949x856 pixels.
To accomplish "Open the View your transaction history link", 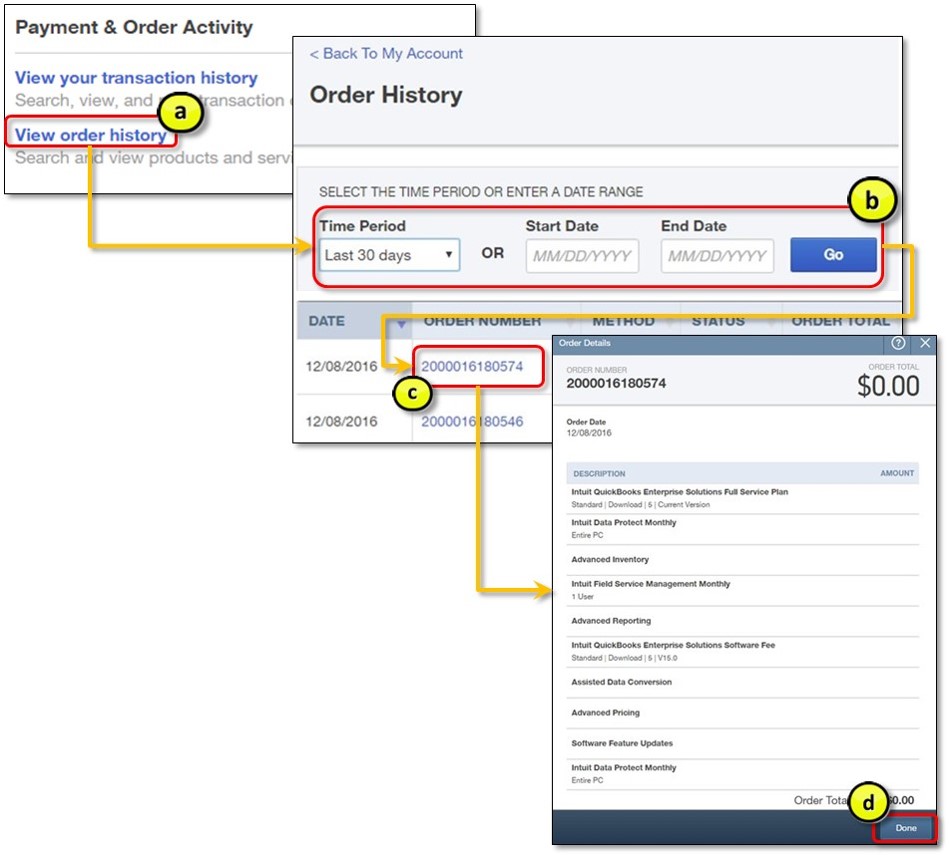I will [136, 78].
